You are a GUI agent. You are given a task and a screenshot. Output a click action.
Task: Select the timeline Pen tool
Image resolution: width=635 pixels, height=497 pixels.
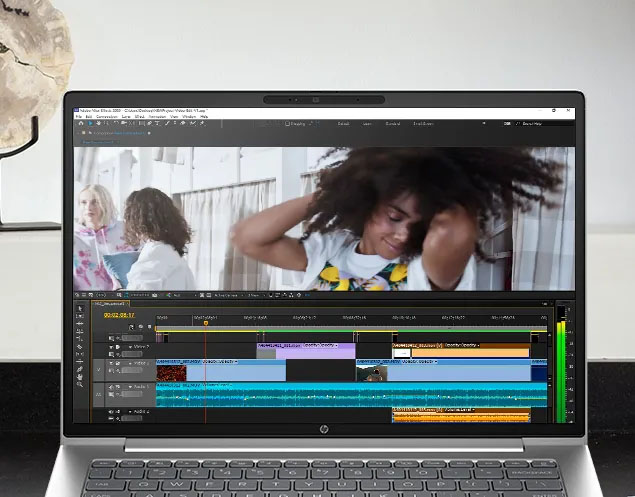click(x=80, y=369)
